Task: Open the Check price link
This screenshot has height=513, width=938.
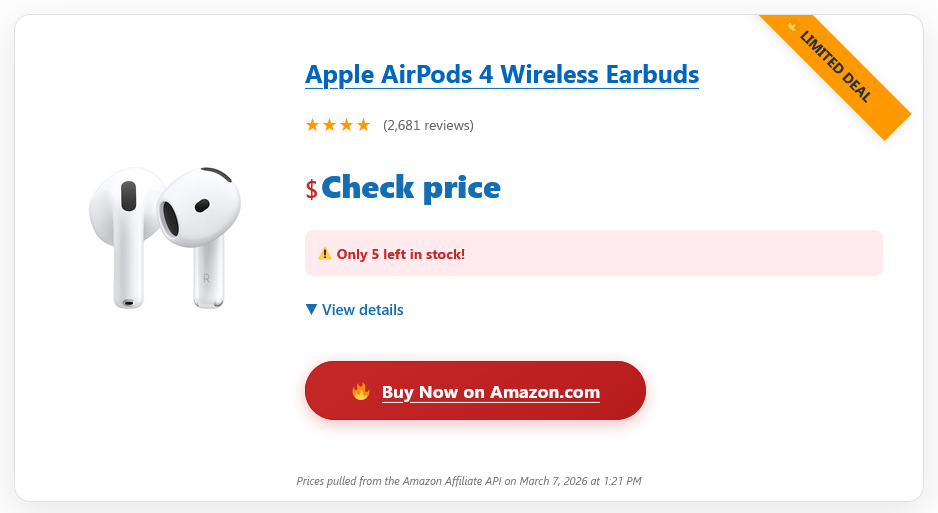Action: (410, 187)
